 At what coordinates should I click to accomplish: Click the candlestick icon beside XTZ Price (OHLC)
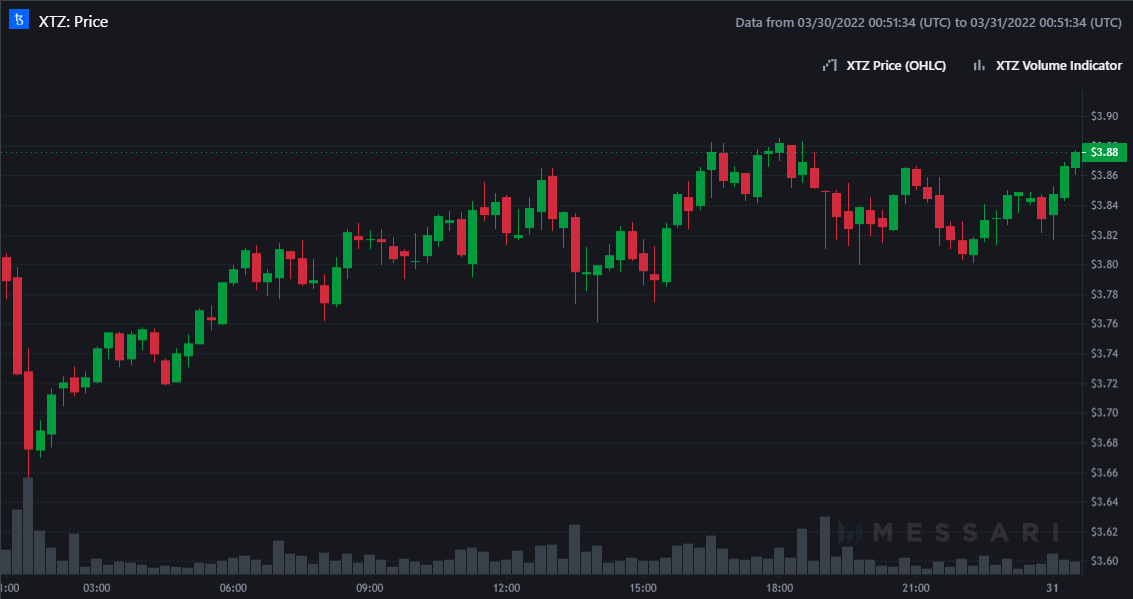(x=829, y=66)
